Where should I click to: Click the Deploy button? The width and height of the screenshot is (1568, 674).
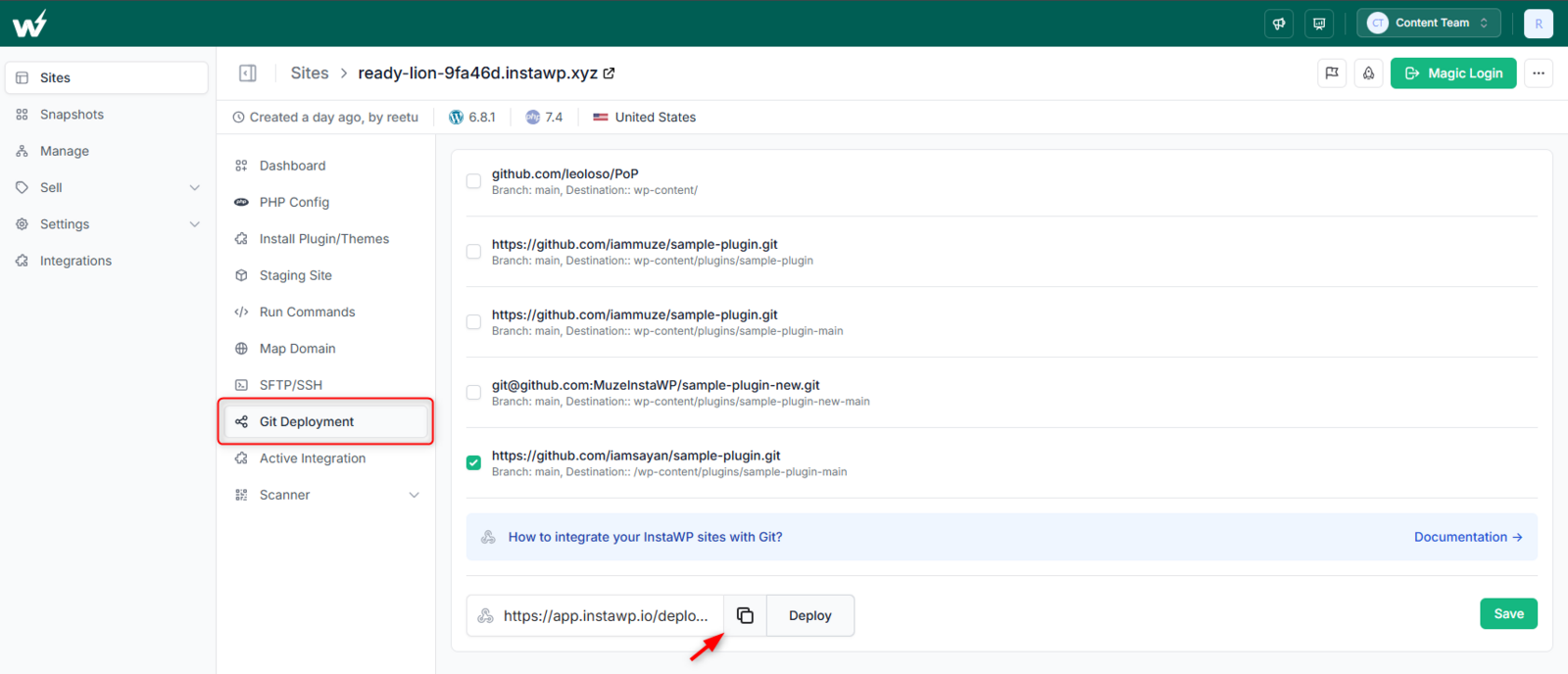(x=810, y=615)
